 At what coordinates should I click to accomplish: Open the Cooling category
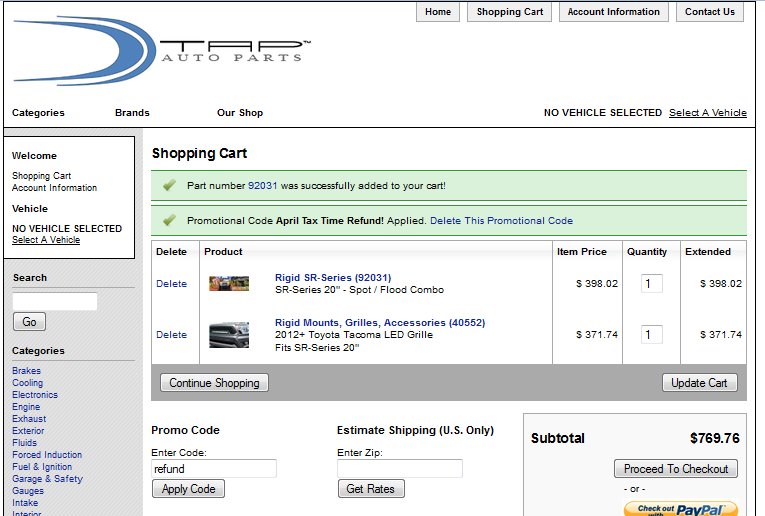coord(27,383)
